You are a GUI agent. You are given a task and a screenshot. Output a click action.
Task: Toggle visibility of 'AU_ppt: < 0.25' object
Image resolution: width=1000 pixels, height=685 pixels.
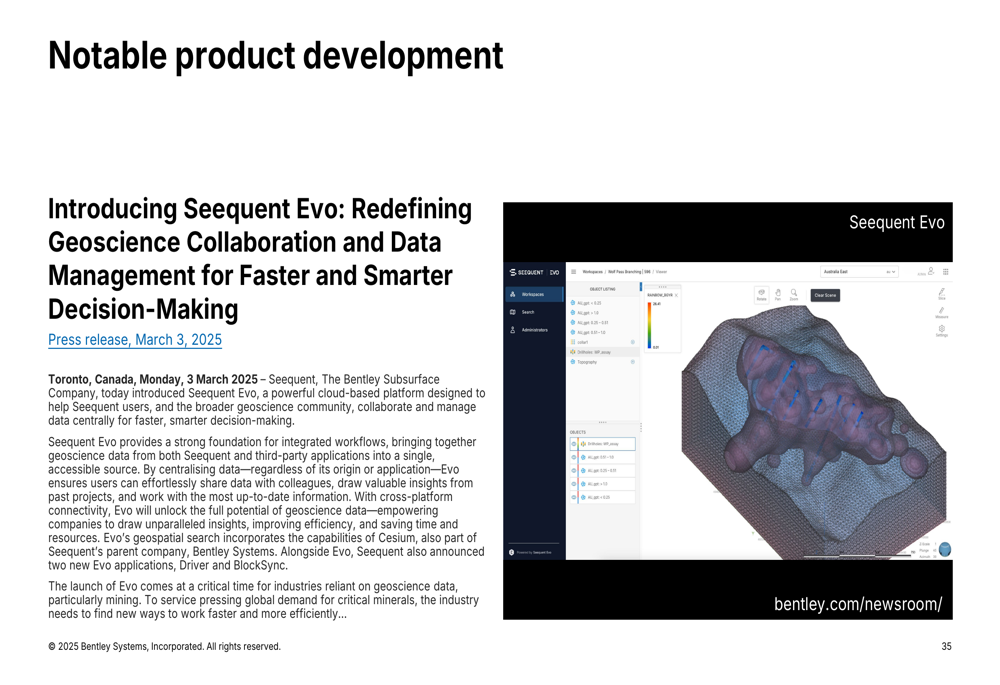click(574, 497)
